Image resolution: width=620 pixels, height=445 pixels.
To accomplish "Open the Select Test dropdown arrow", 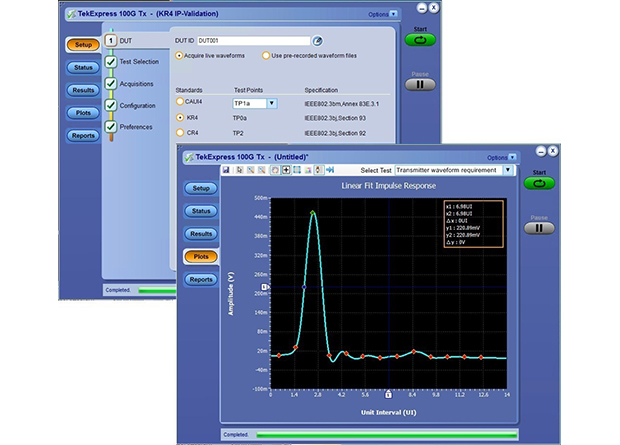I will tap(508, 170).
